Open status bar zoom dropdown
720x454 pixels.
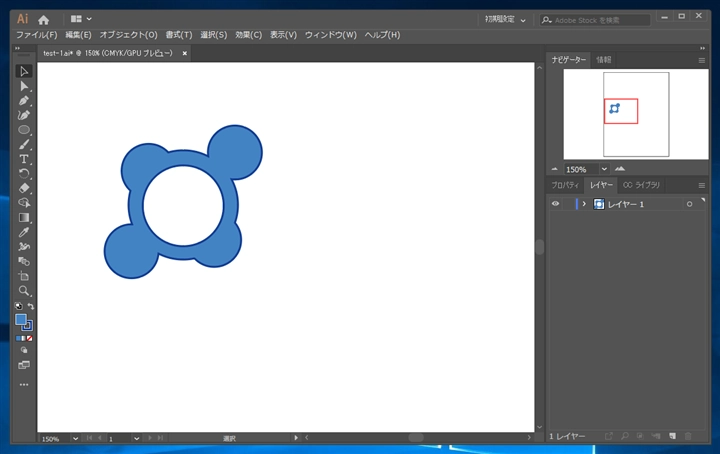[x=75, y=438]
